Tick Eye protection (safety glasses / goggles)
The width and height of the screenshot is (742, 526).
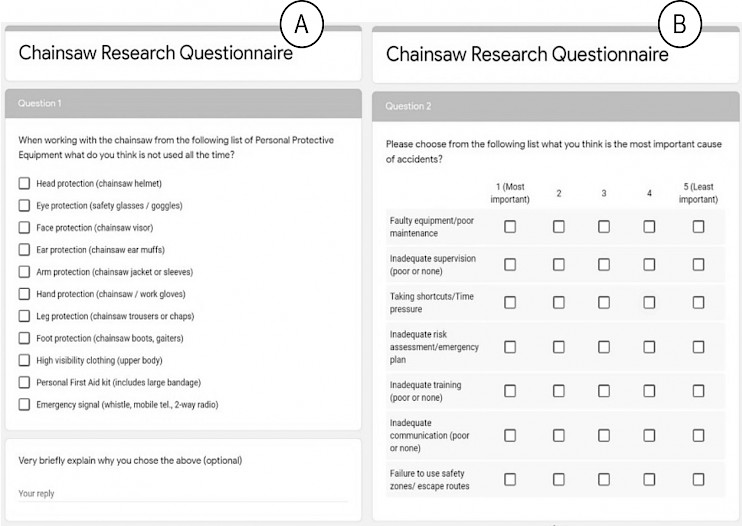[24, 205]
